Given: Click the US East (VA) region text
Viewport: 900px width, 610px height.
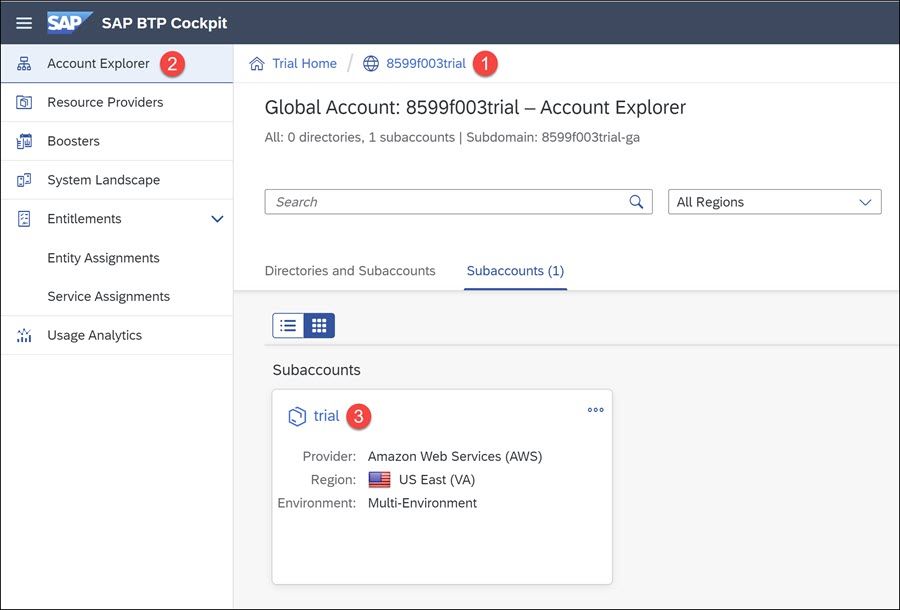Looking at the screenshot, I should click(437, 480).
